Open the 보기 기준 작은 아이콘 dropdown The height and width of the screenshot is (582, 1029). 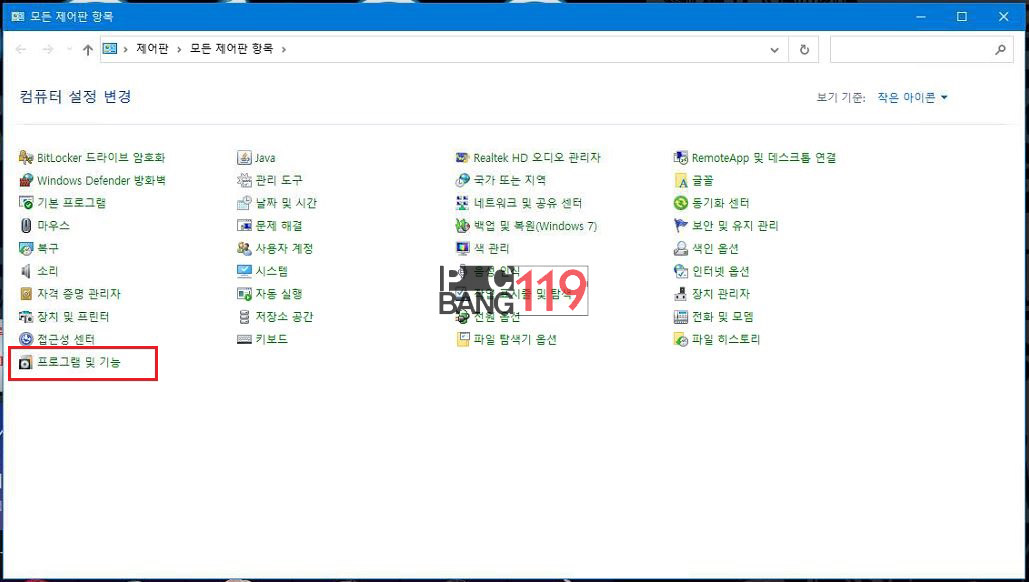point(912,98)
